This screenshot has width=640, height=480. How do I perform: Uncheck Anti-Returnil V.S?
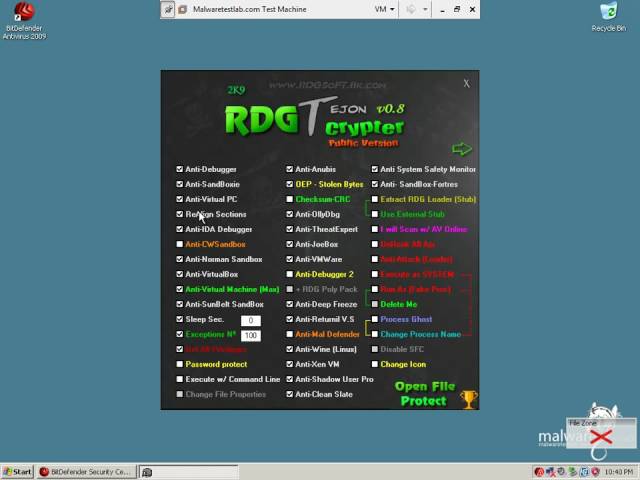(x=289, y=319)
